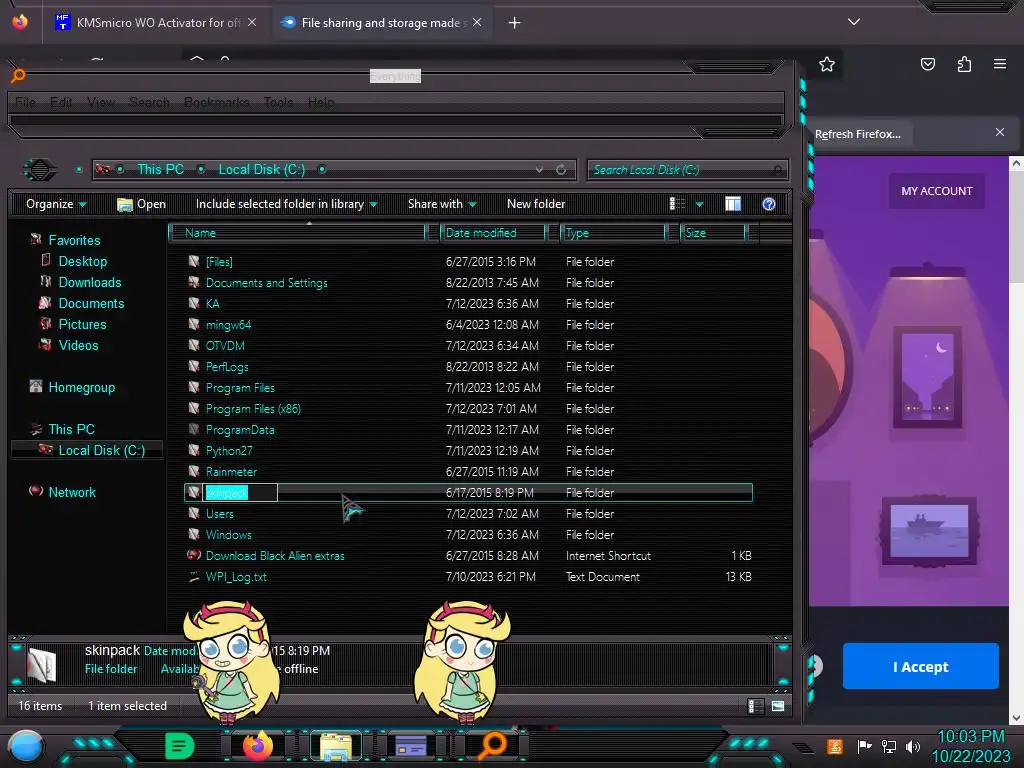
Task: Click the Explorer back navigation button
Action: (40, 170)
